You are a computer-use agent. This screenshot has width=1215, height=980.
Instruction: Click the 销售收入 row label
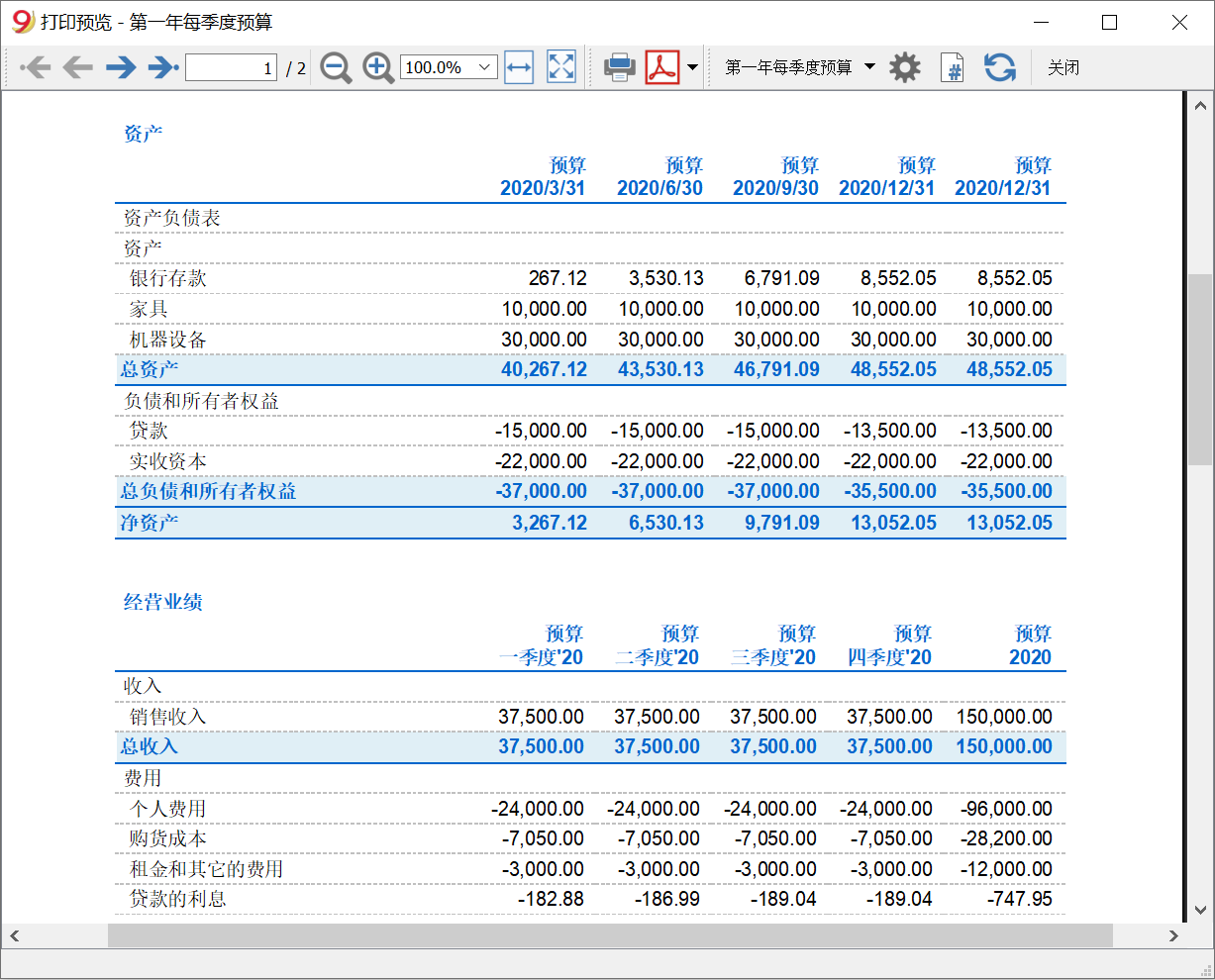(167, 717)
